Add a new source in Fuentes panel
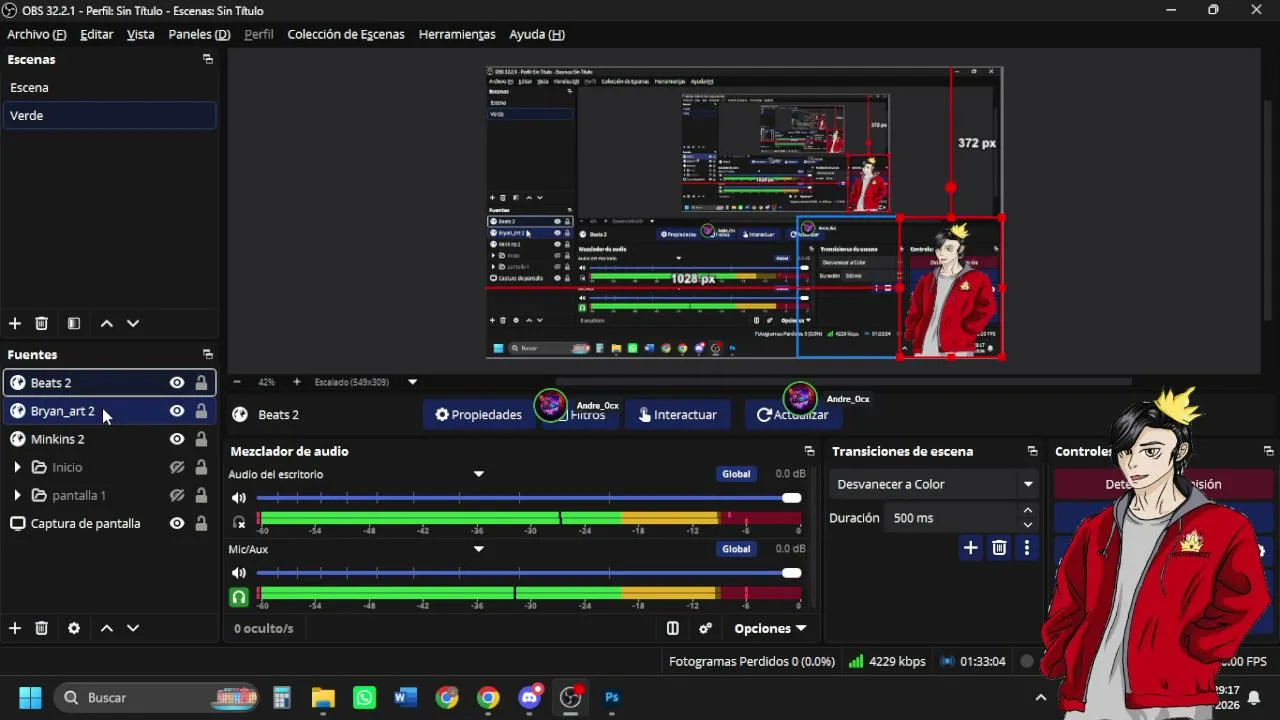 point(15,628)
